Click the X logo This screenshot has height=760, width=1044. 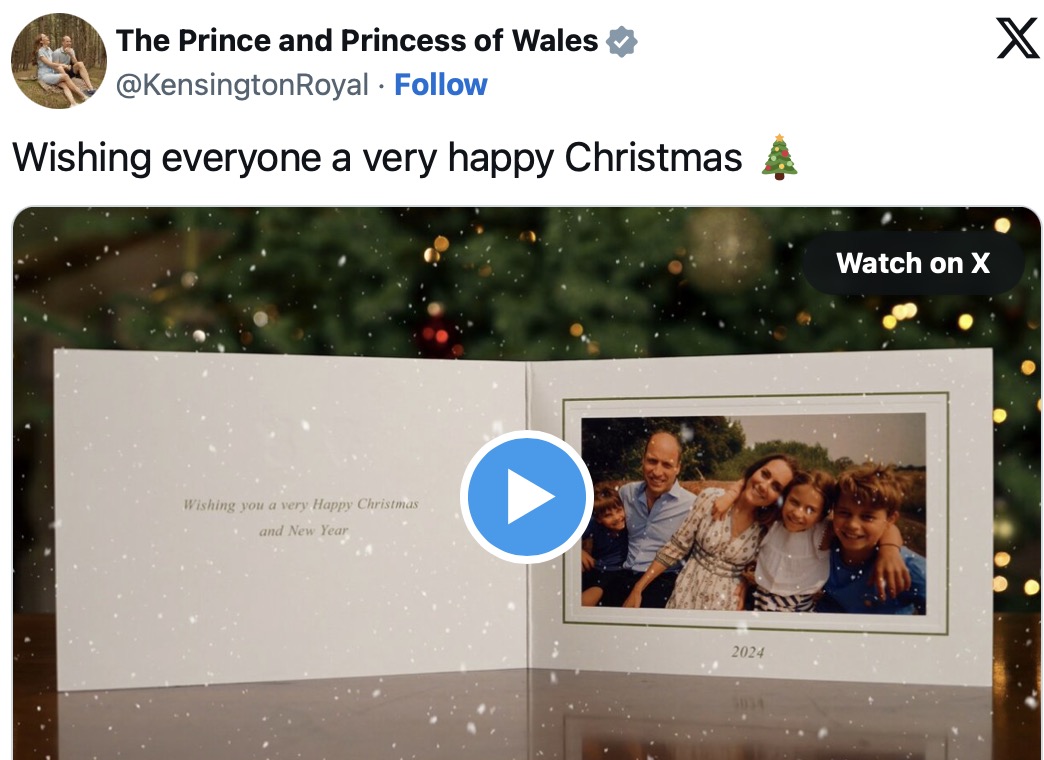1018,39
